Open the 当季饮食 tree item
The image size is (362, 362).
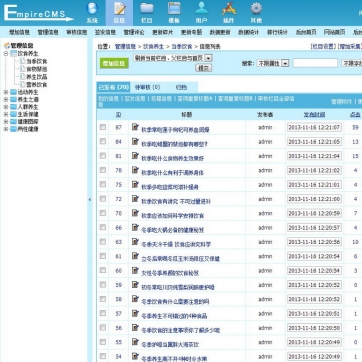click(x=37, y=61)
